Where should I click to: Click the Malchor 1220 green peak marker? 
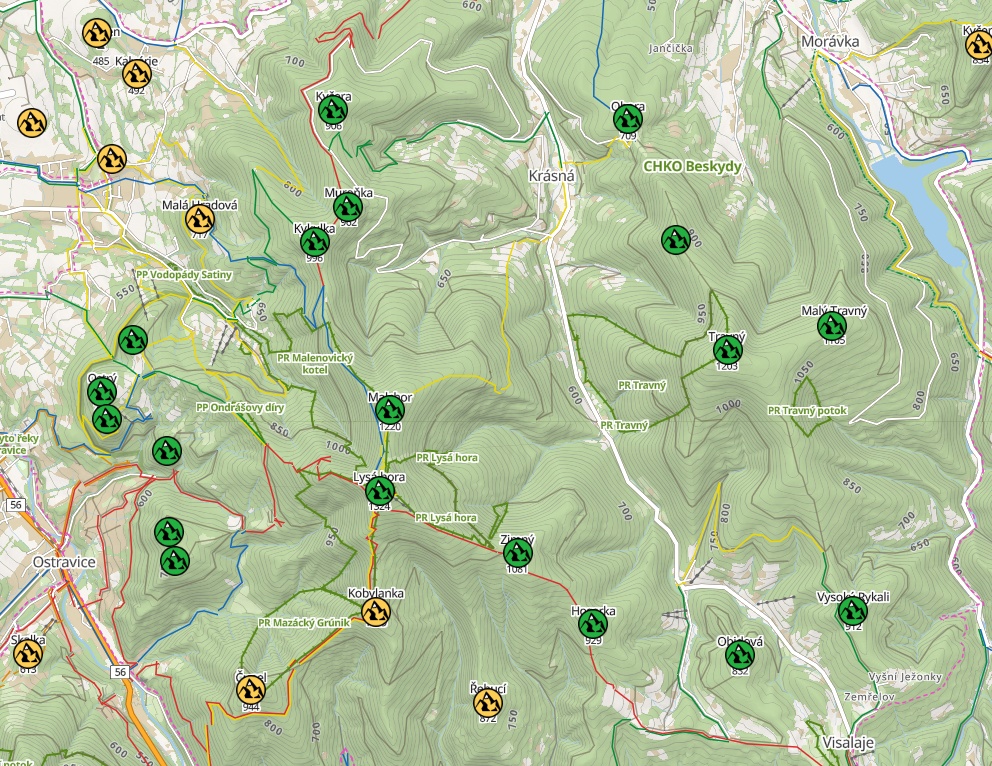[390, 411]
